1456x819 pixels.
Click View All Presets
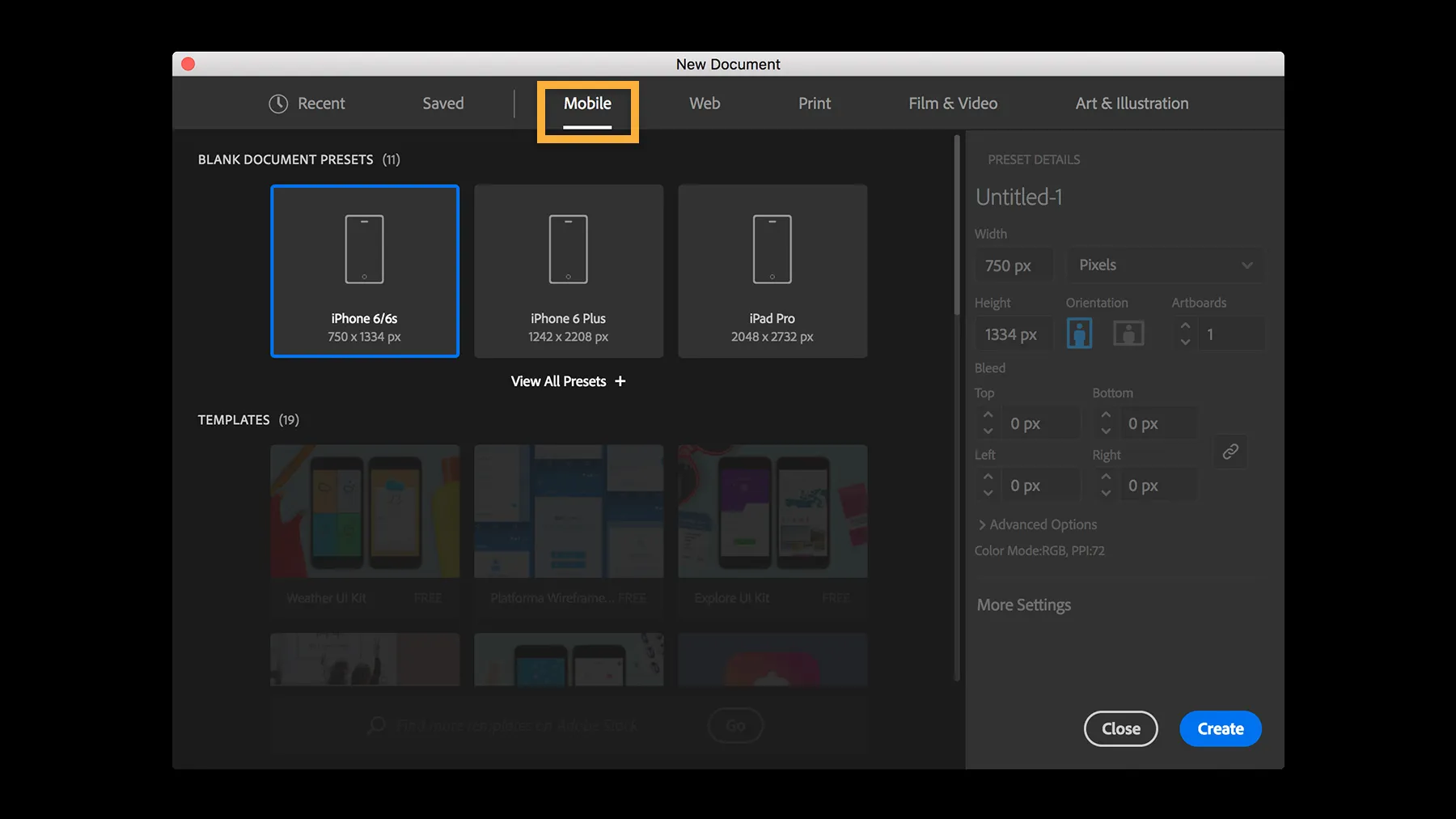pyautogui.click(x=567, y=381)
